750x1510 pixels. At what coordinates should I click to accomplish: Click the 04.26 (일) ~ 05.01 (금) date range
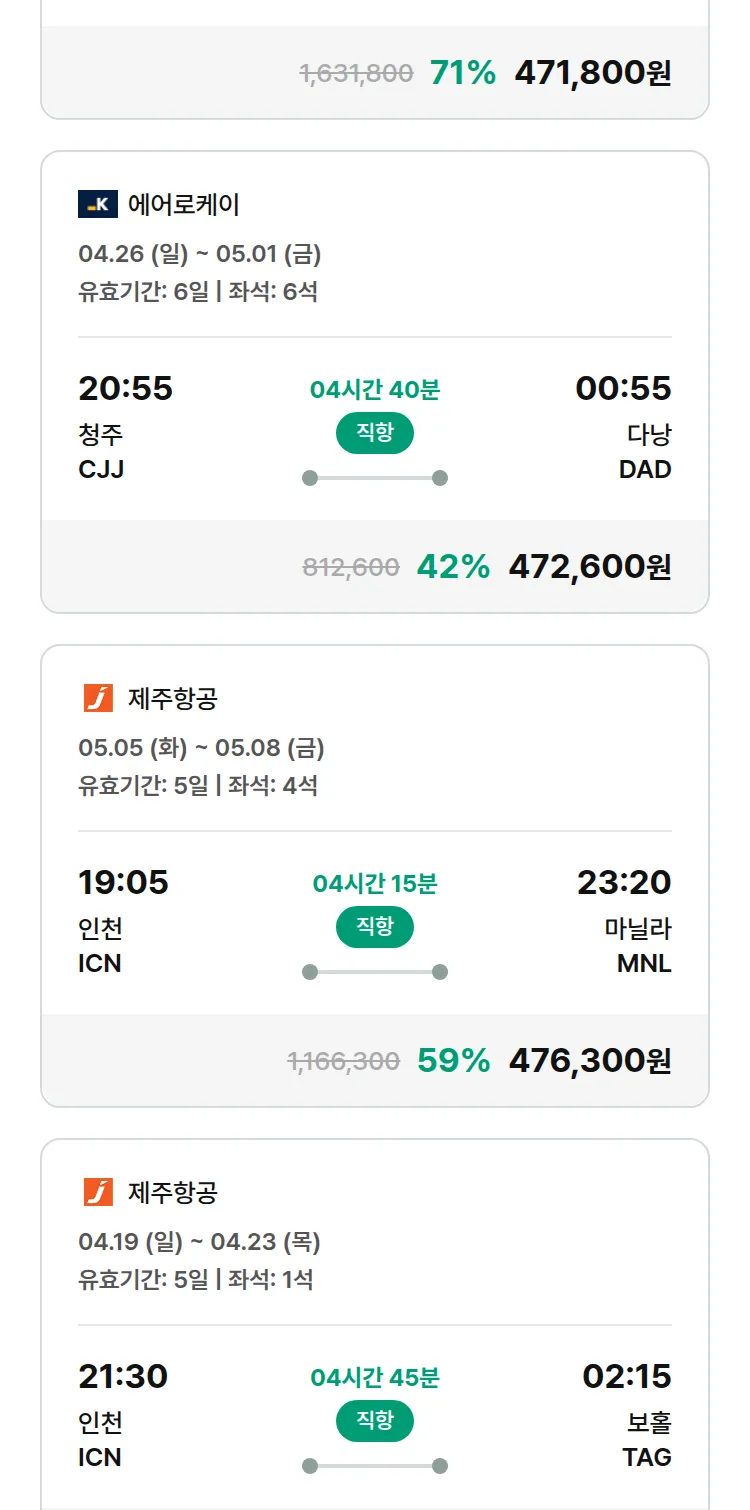200,254
